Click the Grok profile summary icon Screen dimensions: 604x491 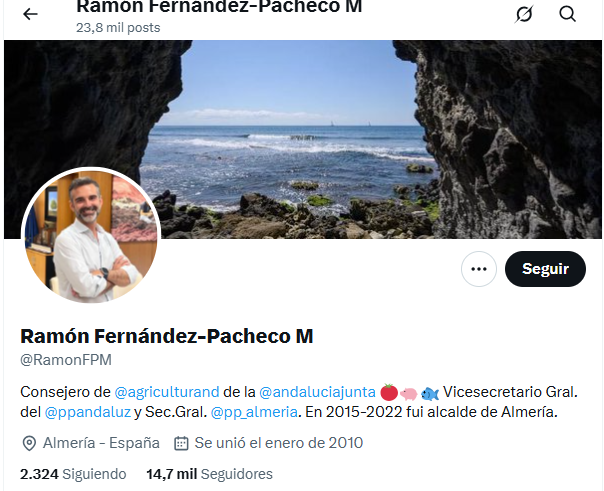(524, 14)
